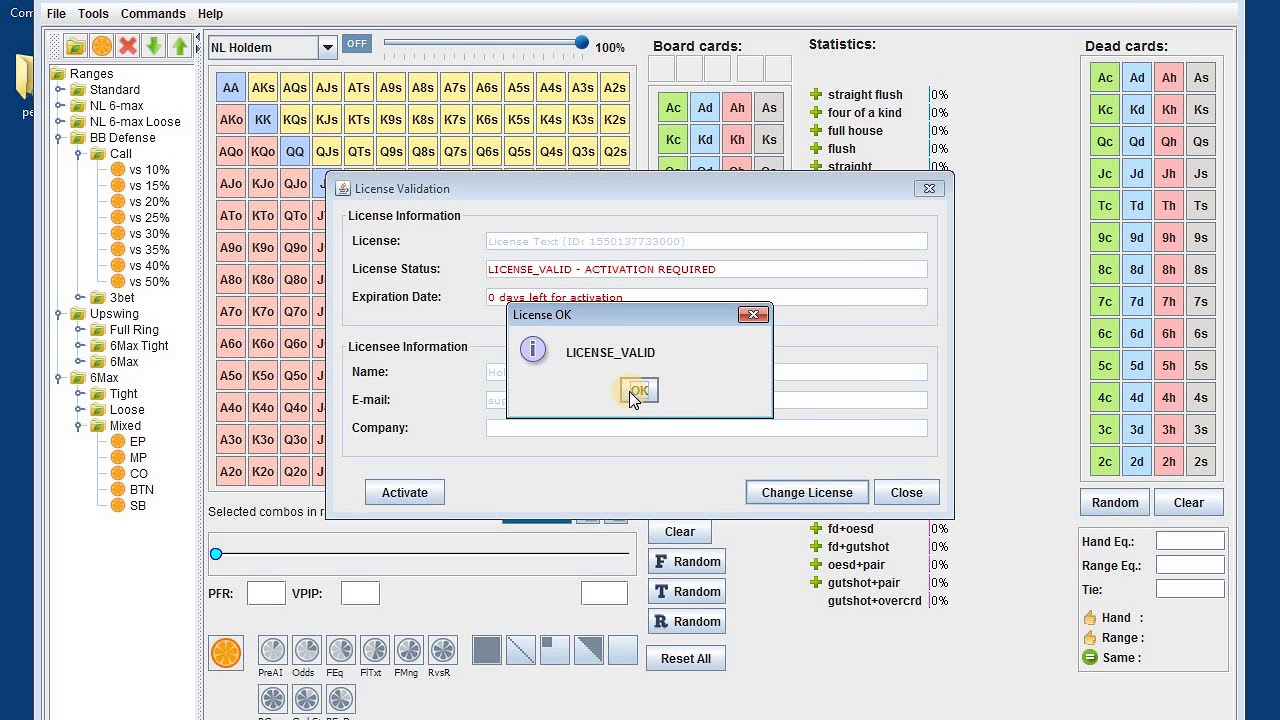
Task: Click the new folder toolbar icon
Action: (x=76, y=46)
